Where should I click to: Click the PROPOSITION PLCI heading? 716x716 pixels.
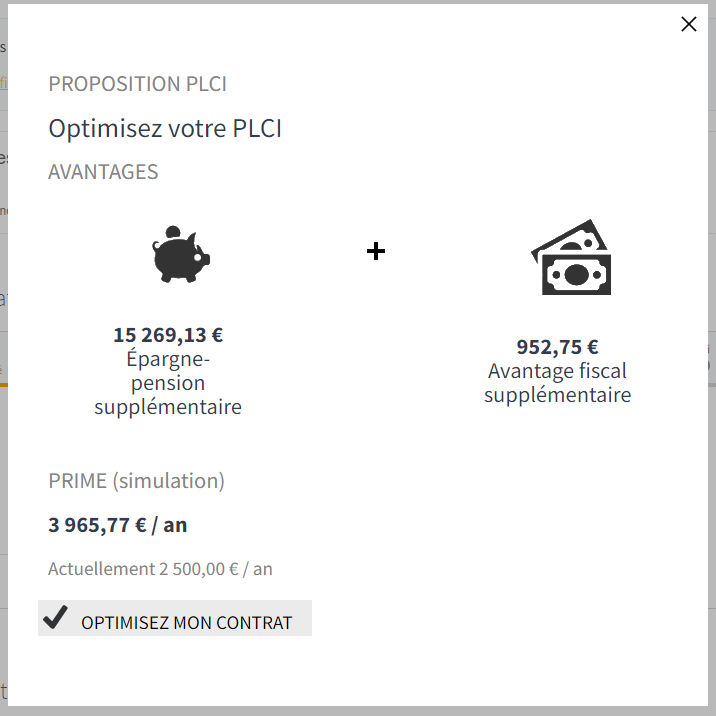[x=137, y=84]
